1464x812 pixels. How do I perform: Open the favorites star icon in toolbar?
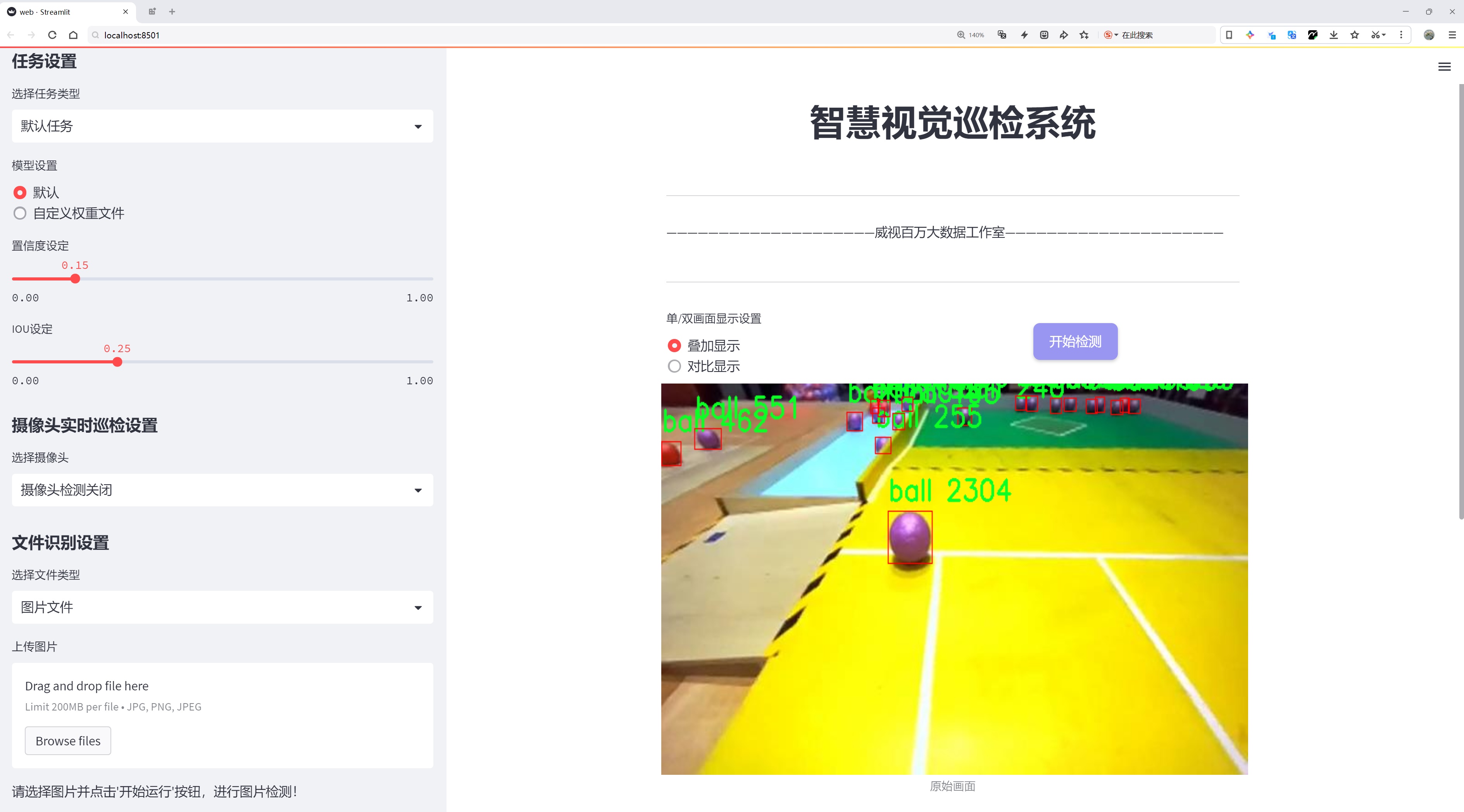pyautogui.click(x=1355, y=34)
